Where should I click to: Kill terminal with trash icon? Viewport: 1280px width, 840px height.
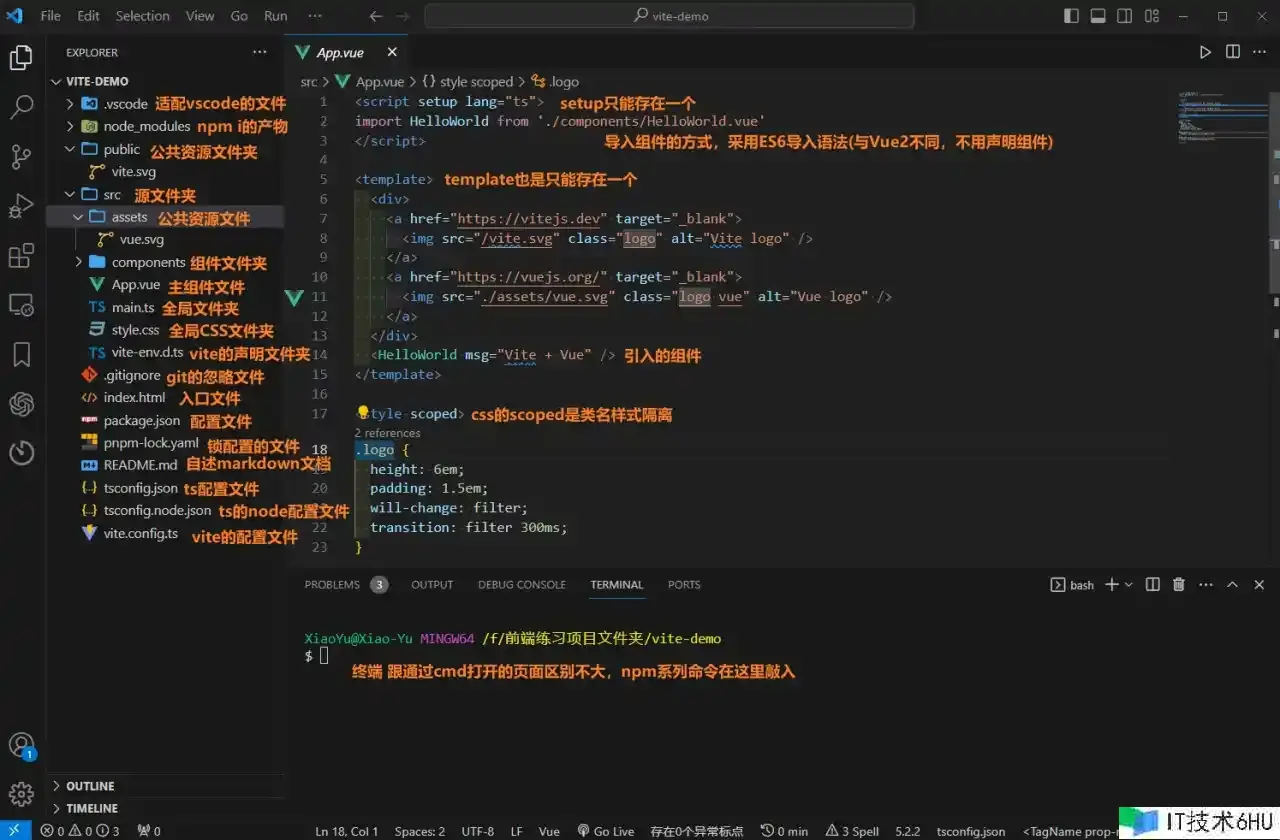click(1178, 584)
